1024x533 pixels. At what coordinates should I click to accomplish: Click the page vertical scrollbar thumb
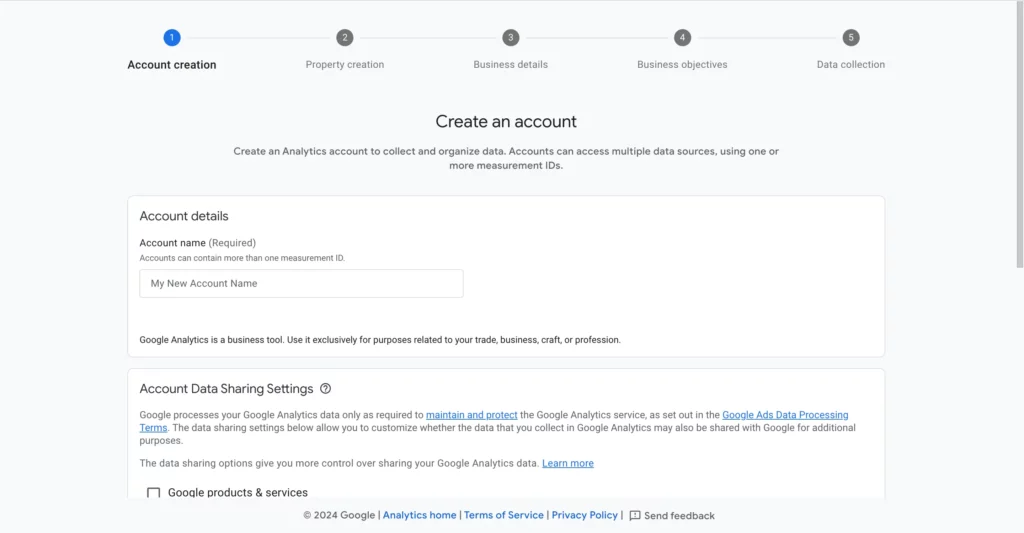pyautogui.click(x=1019, y=134)
